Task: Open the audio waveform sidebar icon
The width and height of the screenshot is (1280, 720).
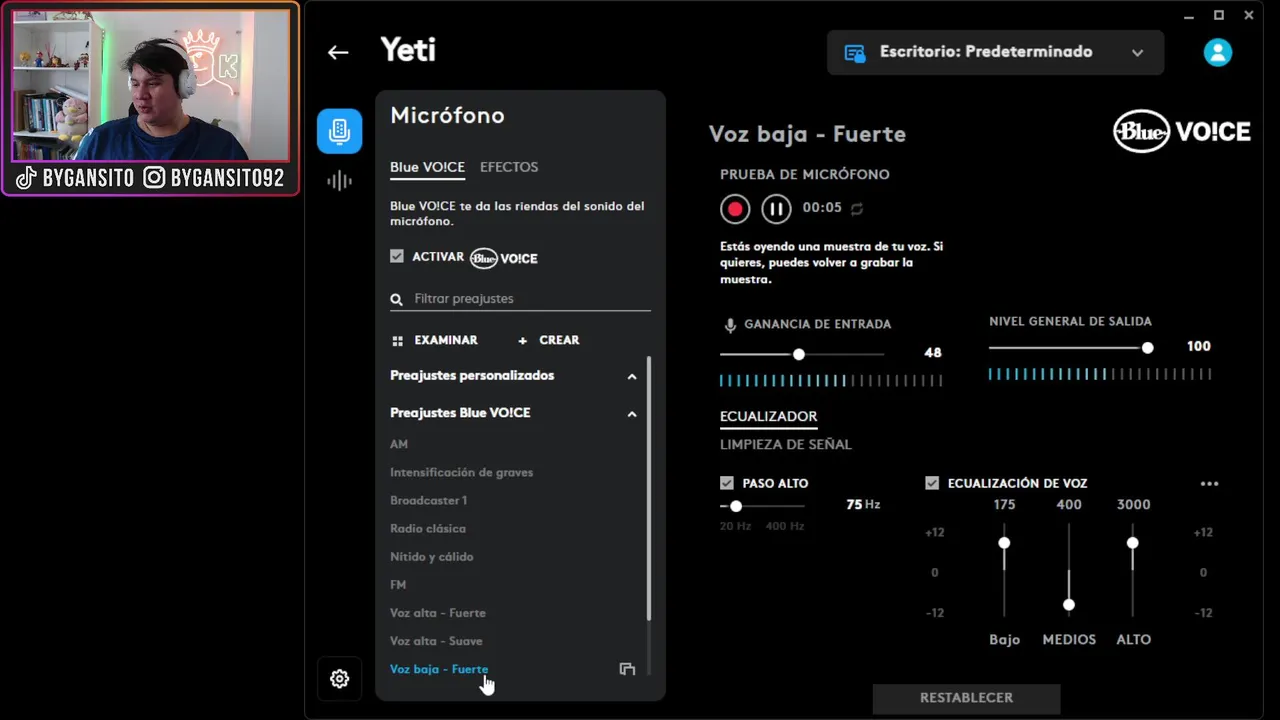Action: (x=339, y=181)
